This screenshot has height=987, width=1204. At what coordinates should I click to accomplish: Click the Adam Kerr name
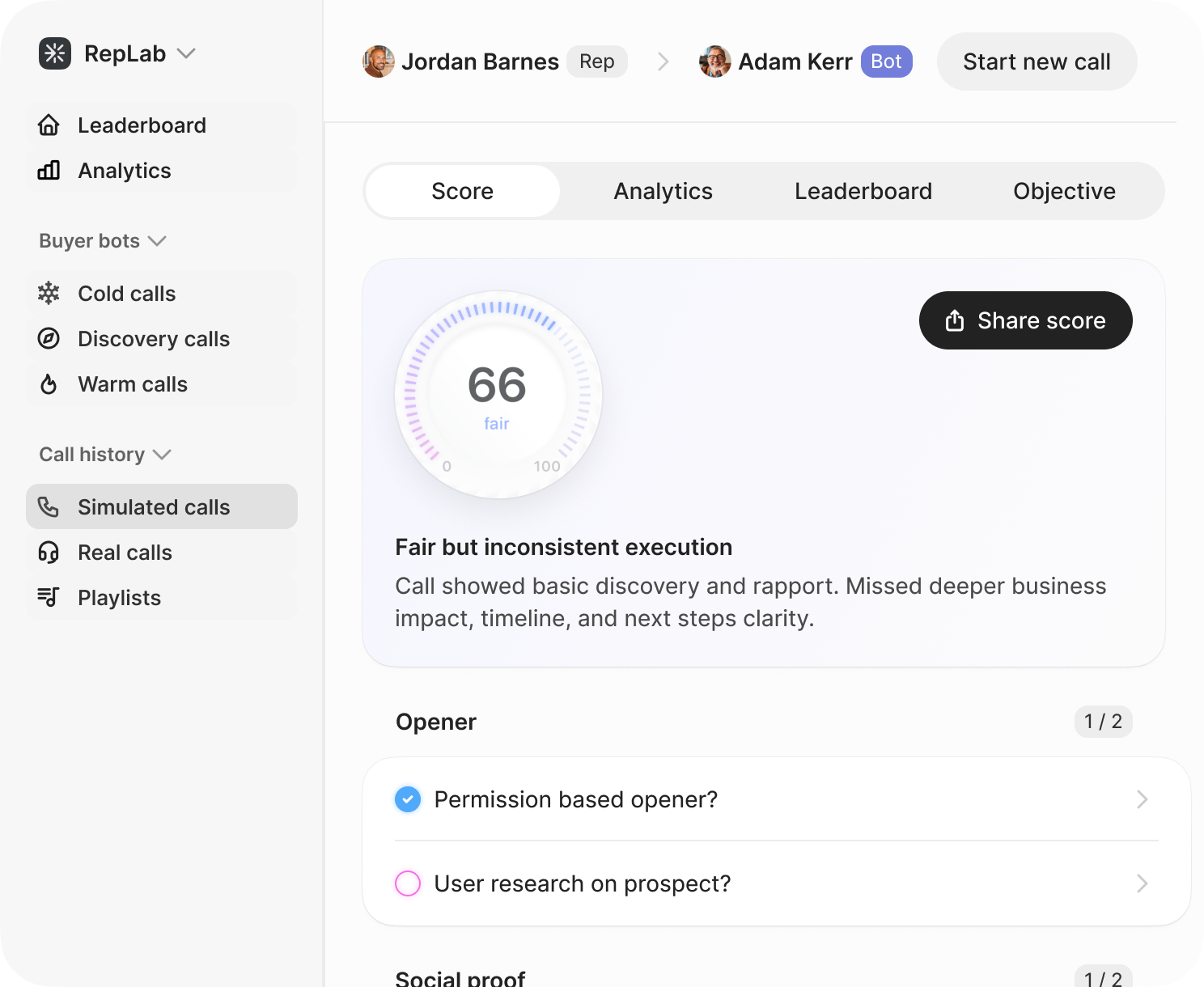click(795, 61)
